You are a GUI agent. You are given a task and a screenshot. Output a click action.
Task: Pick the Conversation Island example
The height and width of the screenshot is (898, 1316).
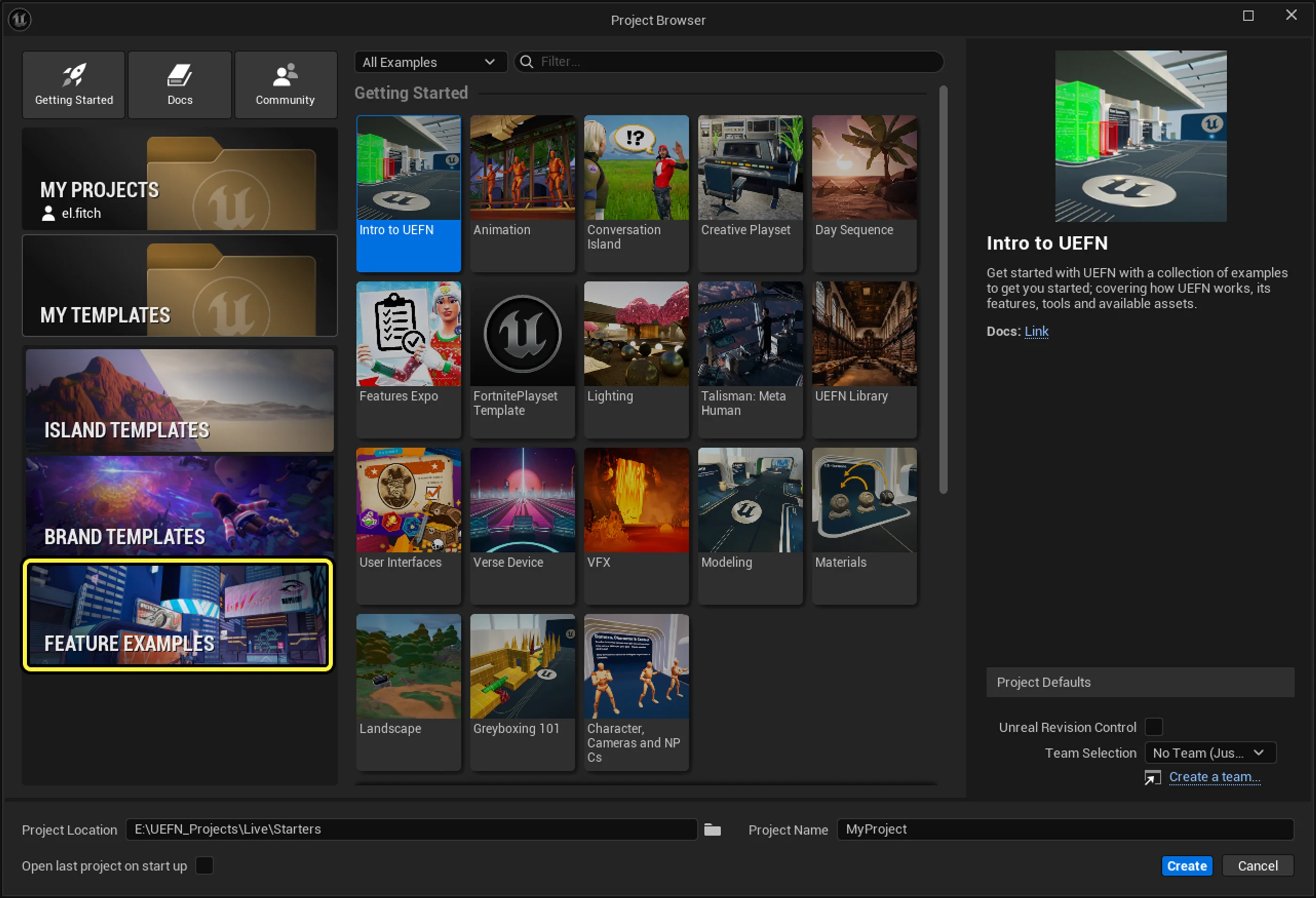(636, 194)
